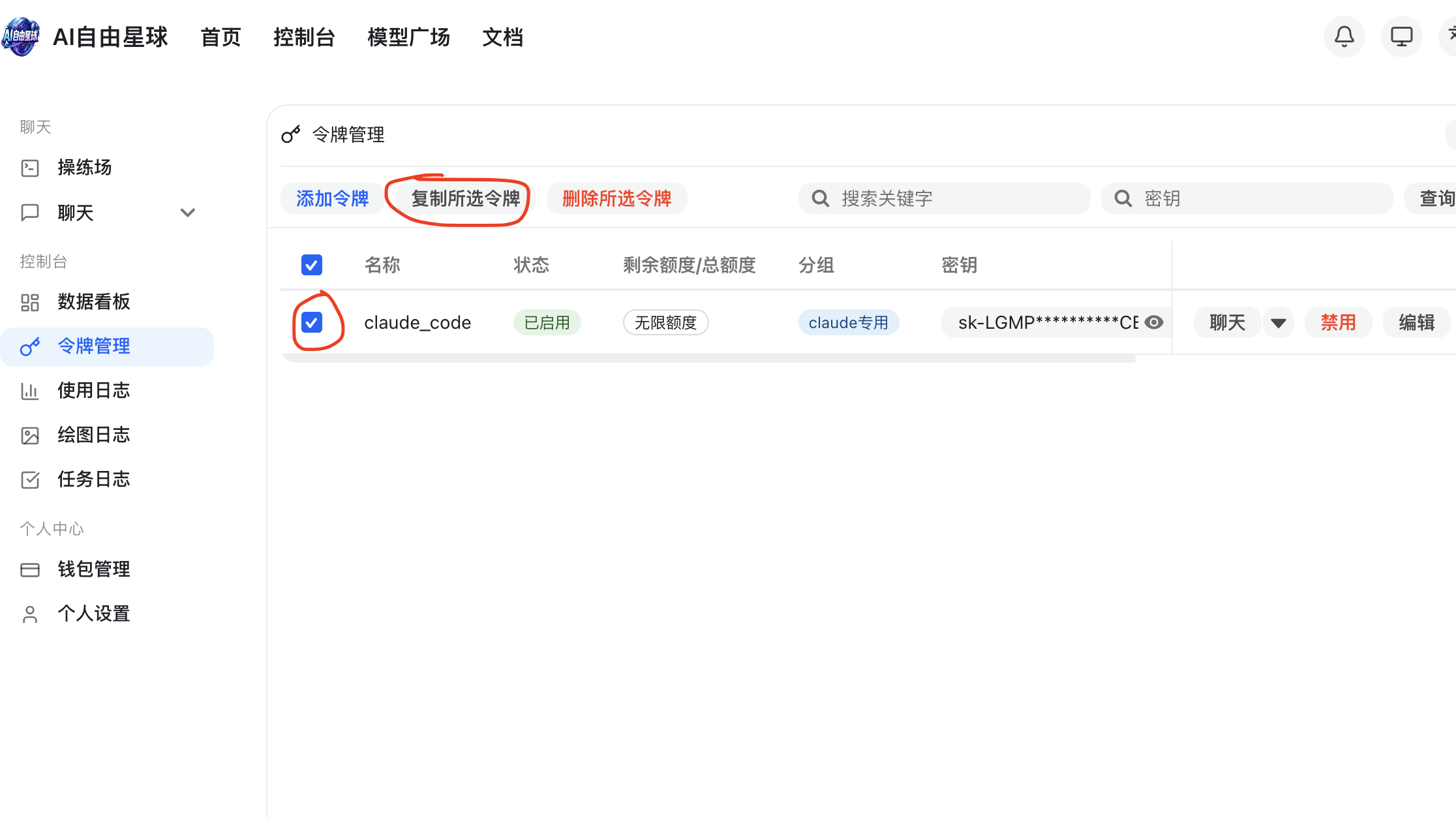Expand the 聊天 sidebar chevron

188,213
